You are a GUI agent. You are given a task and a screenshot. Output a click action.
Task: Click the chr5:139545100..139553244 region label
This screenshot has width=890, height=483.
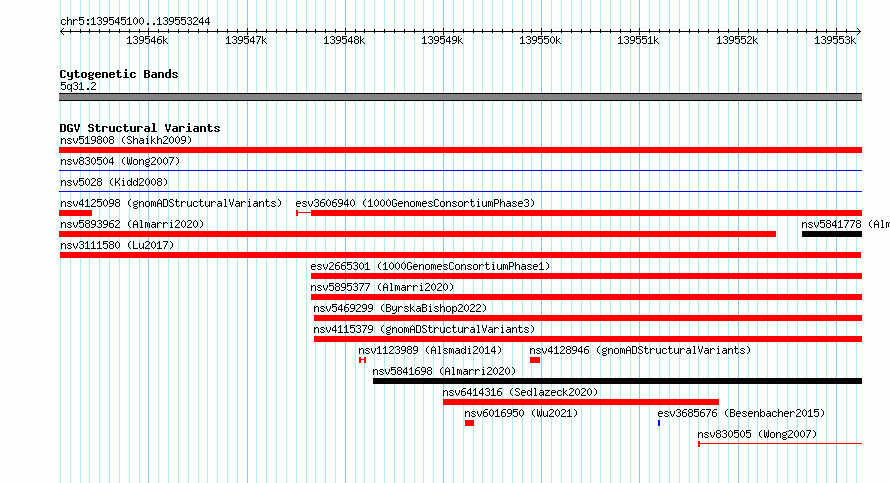135,21
